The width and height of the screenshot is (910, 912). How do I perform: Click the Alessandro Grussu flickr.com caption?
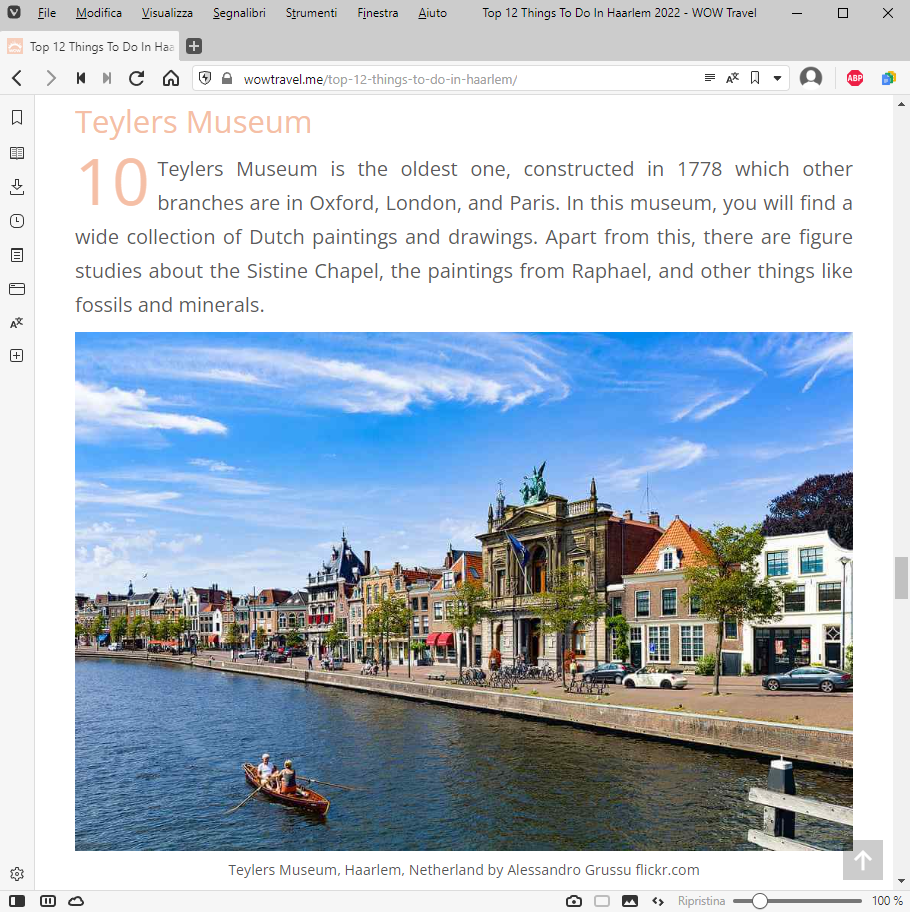[x=464, y=870]
